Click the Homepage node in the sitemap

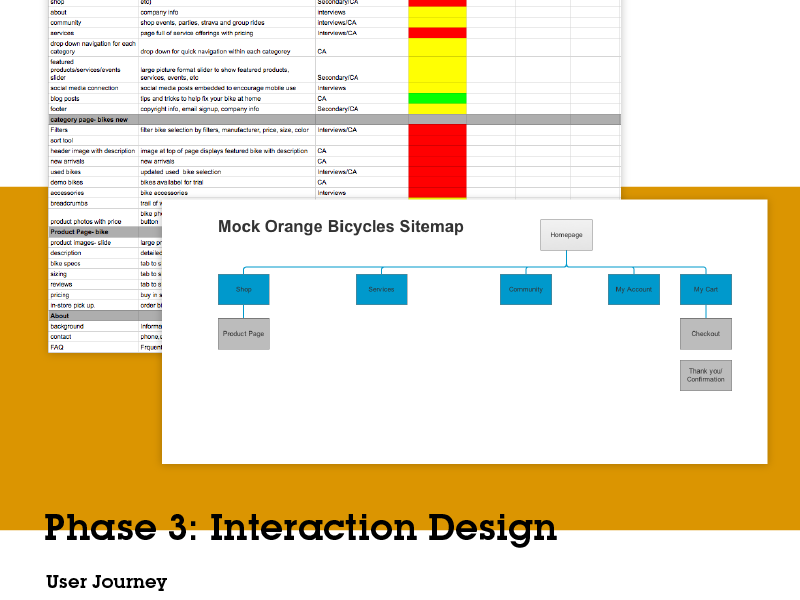click(x=566, y=235)
